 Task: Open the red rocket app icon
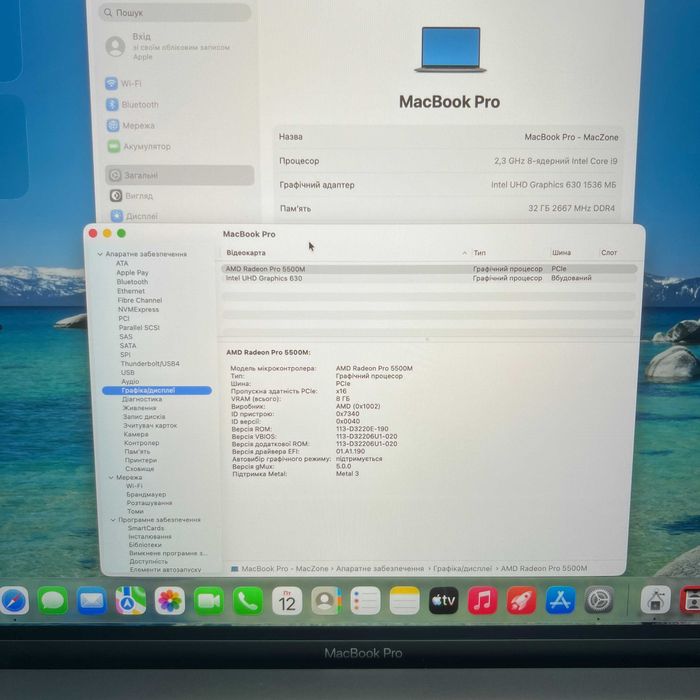[x=521, y=601]
